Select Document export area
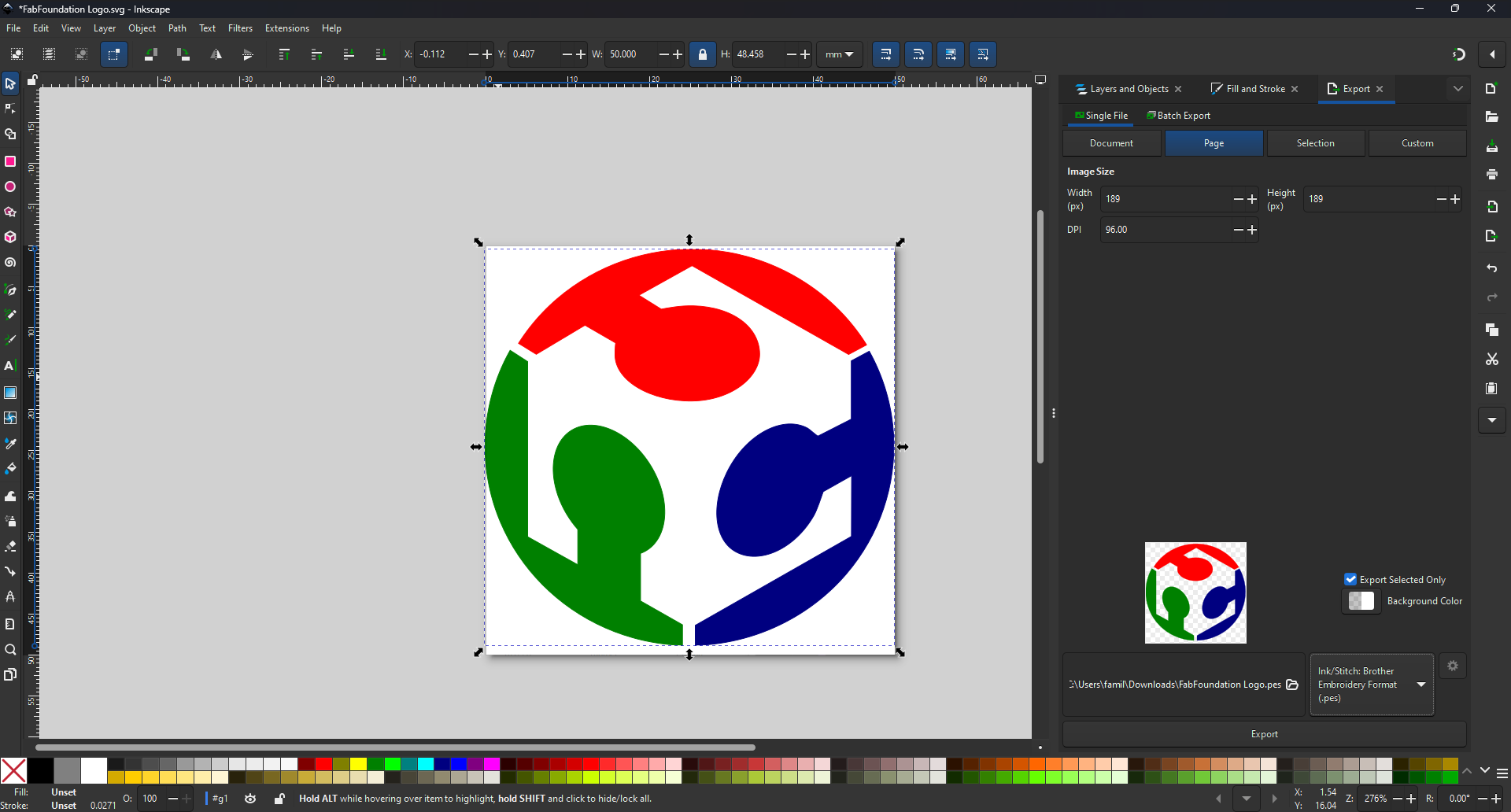This screenshot has height=812, width=1511. 1112,143
